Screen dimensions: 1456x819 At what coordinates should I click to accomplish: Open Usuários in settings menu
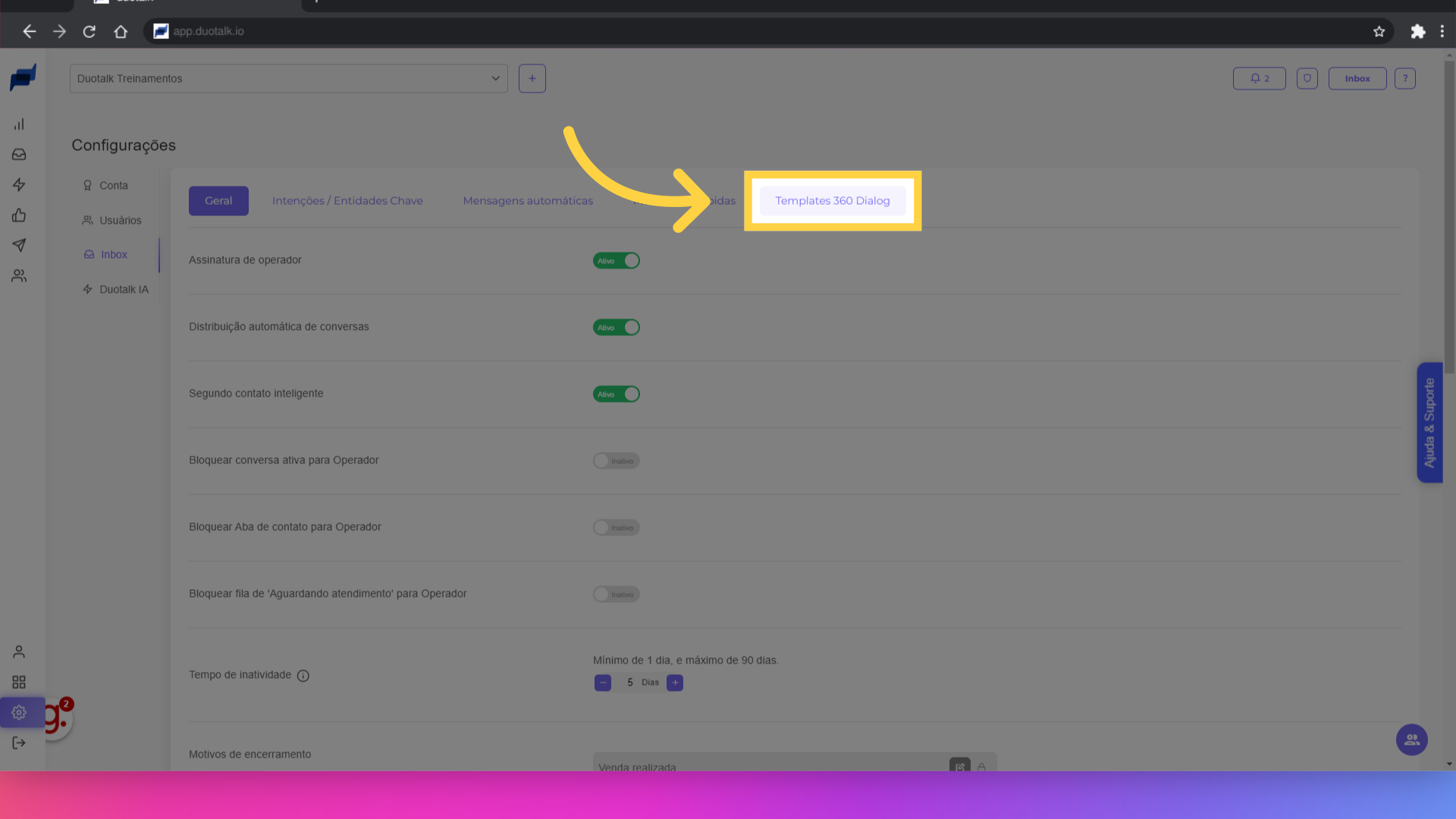[x=120, y=221]
